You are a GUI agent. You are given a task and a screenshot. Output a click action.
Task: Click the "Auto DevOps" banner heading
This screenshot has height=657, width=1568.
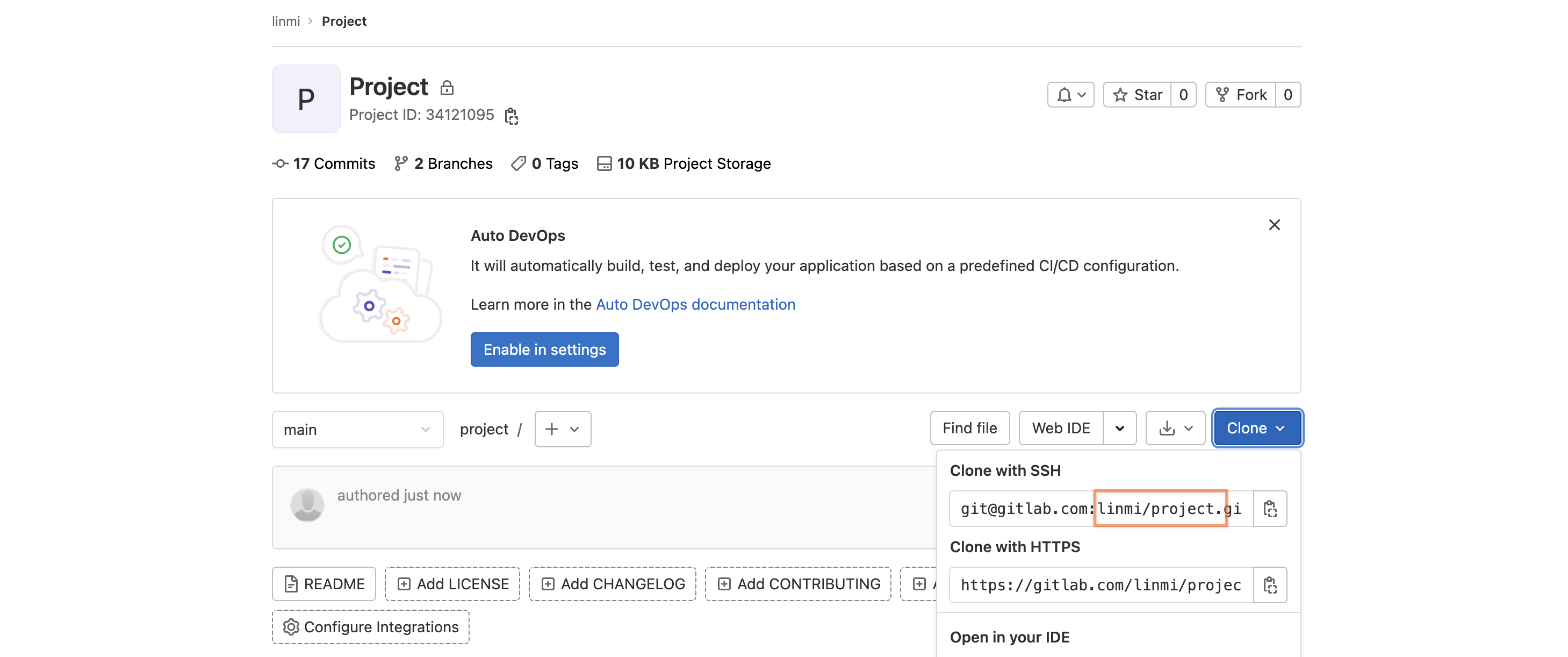tap(517, 235)
